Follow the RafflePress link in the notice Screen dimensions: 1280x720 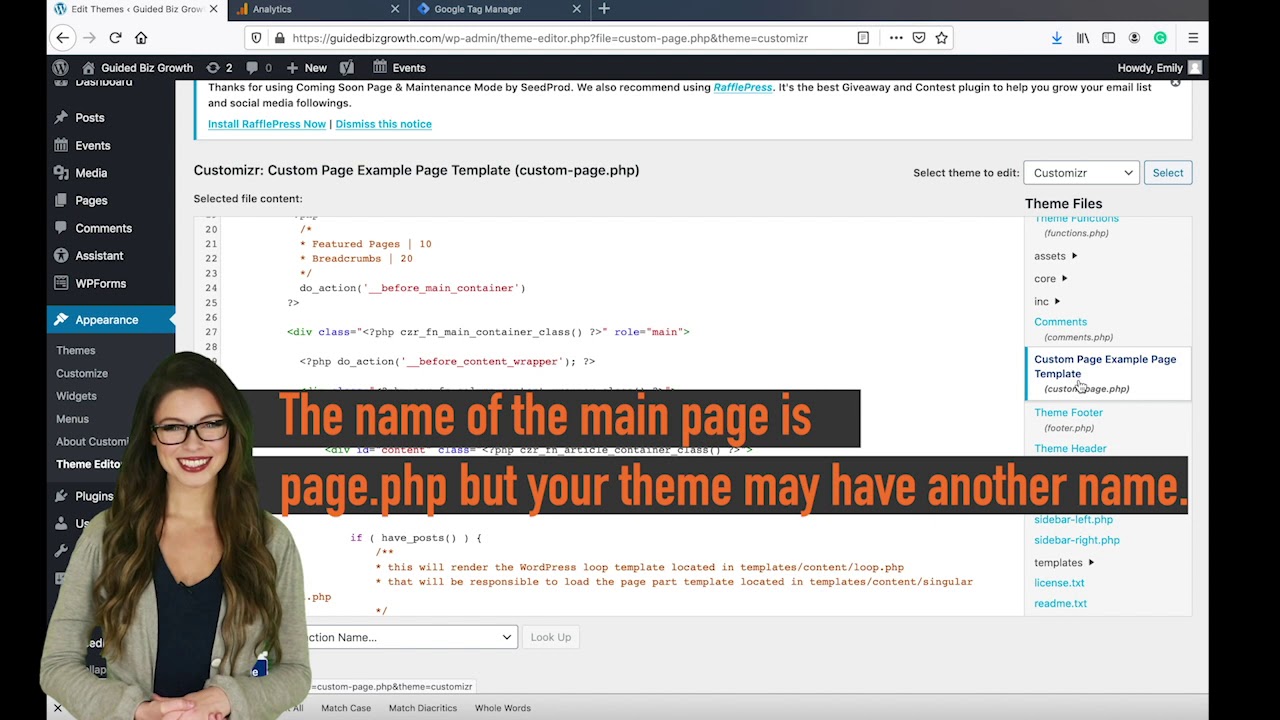(x=743, y=88)
